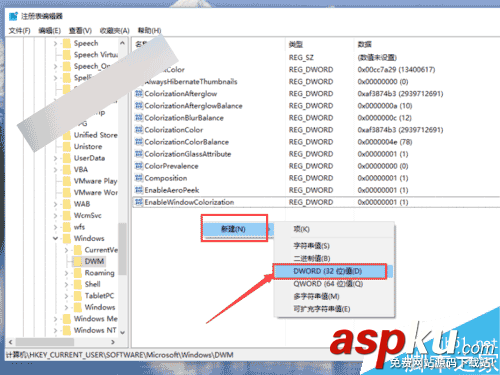Collapse the Windows tree node
The height and width of the screenshot is (375, 500).
click(55, 238)
